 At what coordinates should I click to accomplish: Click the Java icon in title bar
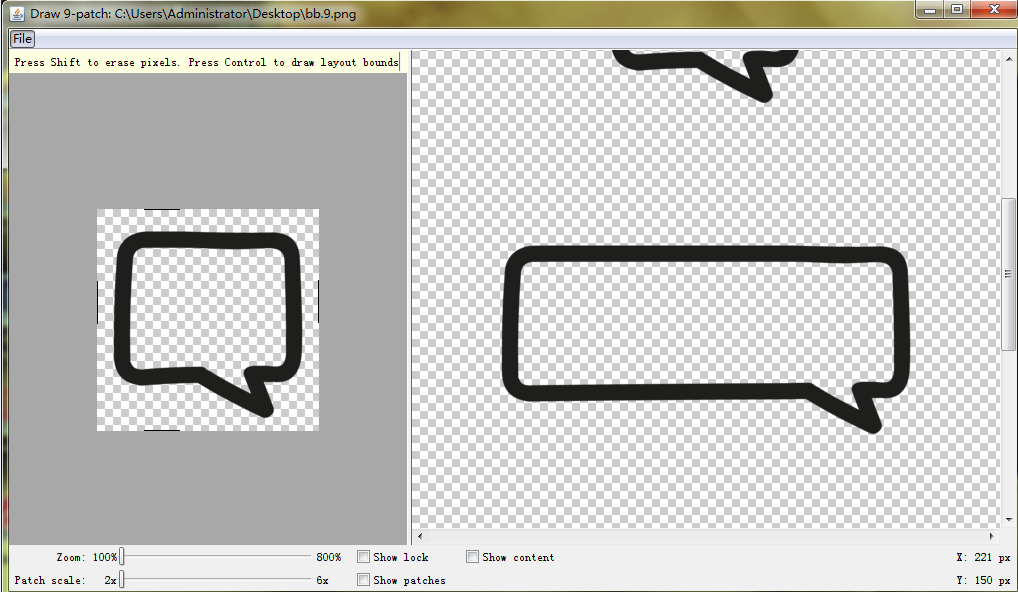pos(17,13)
